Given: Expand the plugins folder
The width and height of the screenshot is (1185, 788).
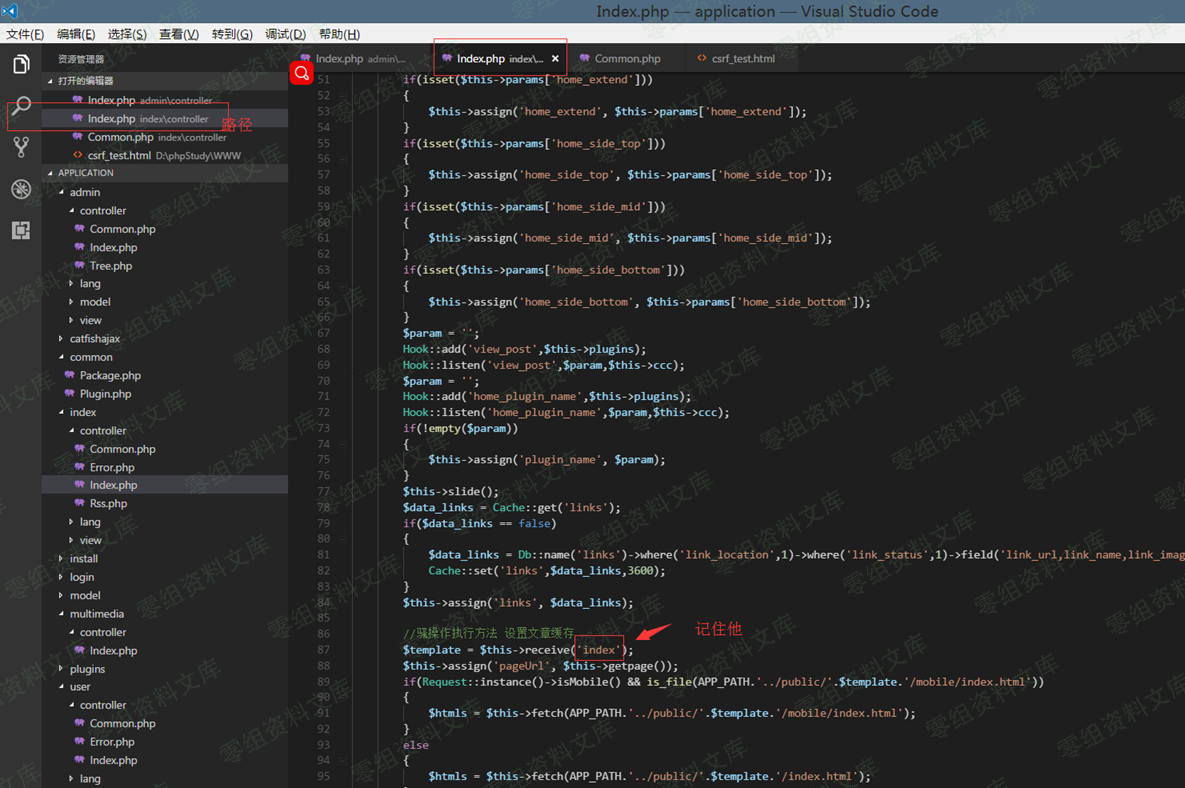Looking at the screenshot, I should point(87,669).
